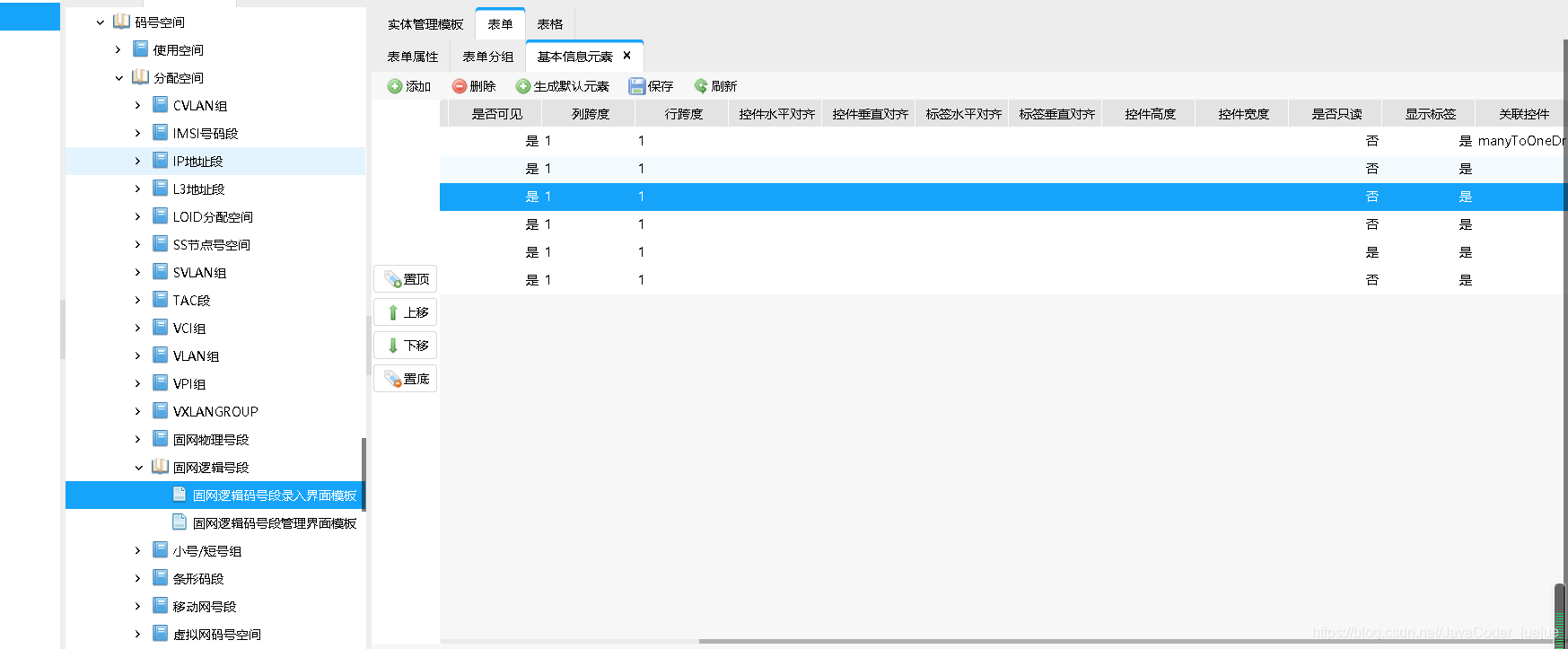Click the Move to Top (置顶) button
1568x649 pixels.
click(406, 279)
